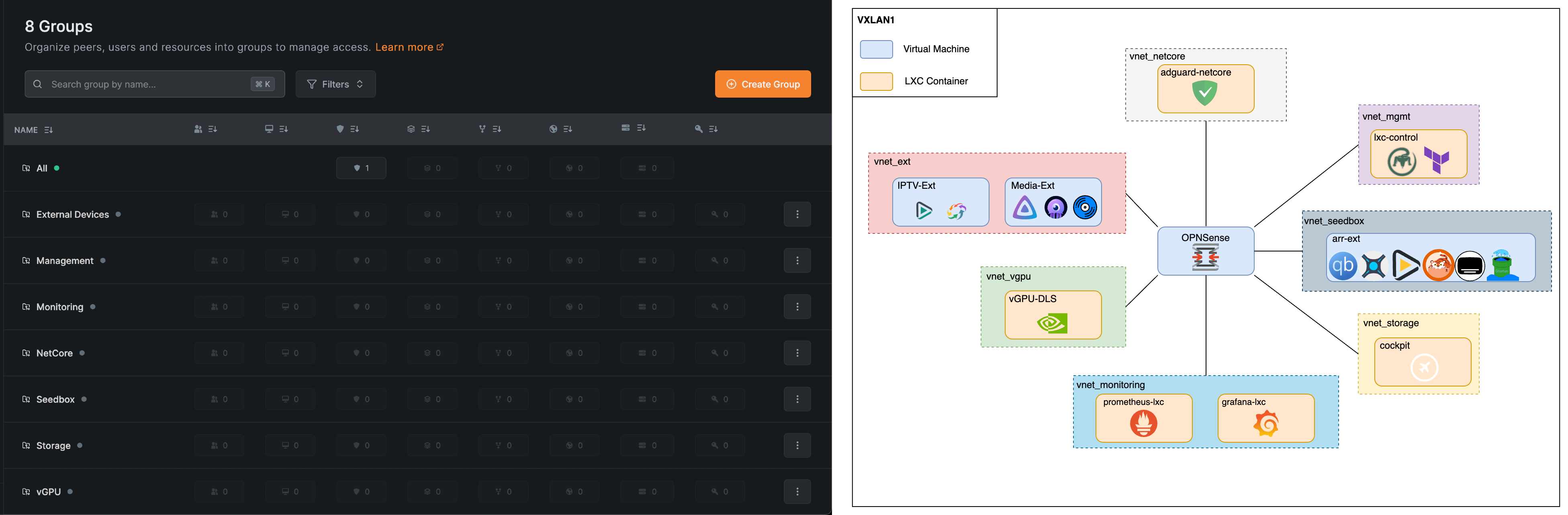The height and width of the screenshot is (515, 1568).
Task: Sort groups by NAME column
Action: [33, 130]
